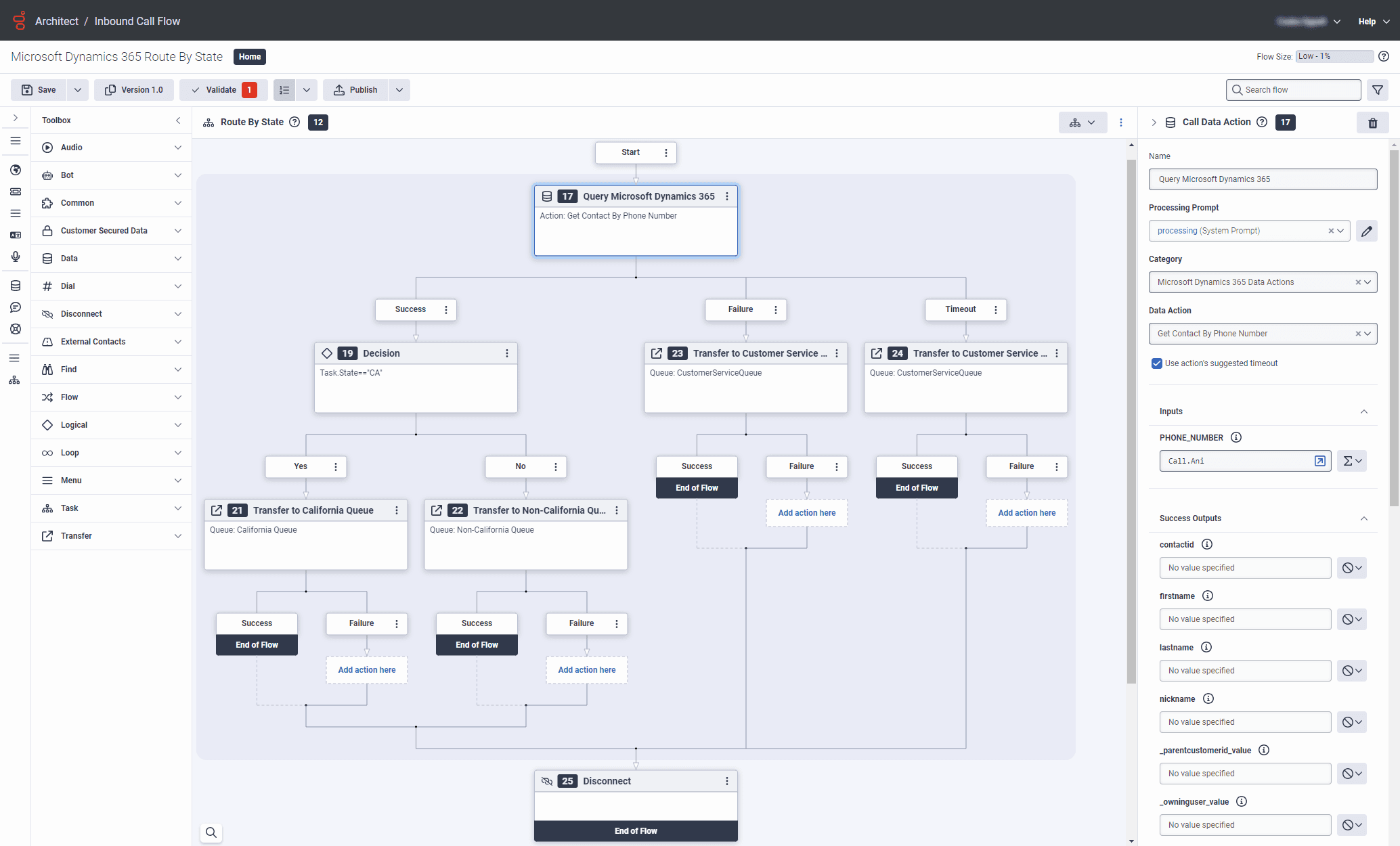This screenshot has width=1400, height=846.
Task: Uncheck Use action's suggested timeout
Action: click(1157, 363)
